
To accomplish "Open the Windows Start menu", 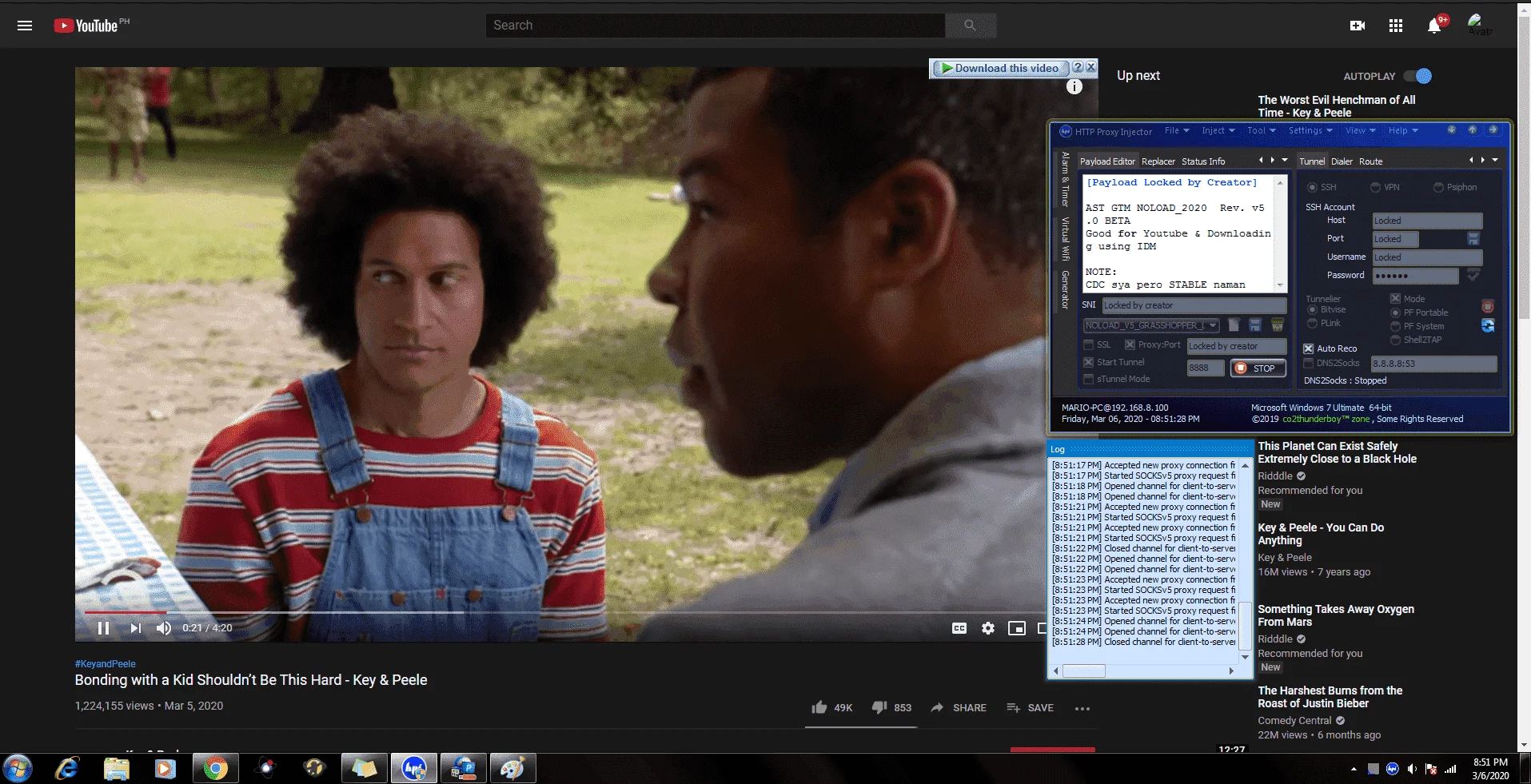I will pyautogui.click(x=17, y=769).
